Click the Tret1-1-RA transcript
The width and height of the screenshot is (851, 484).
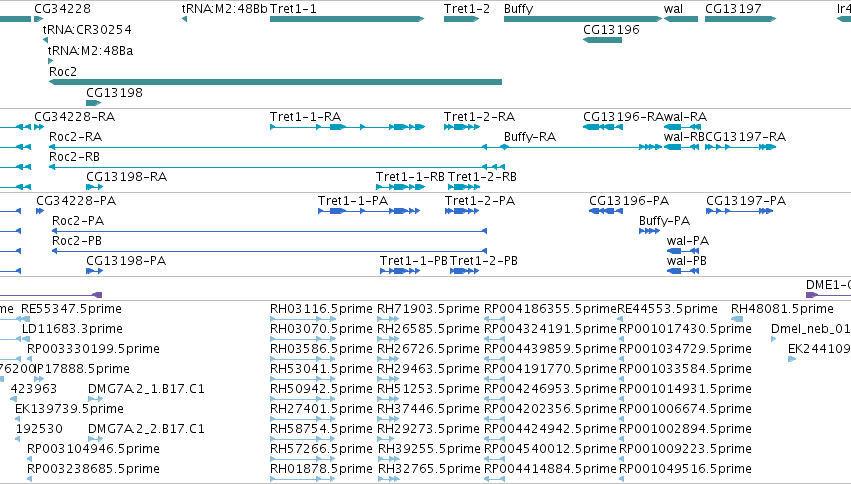[347, 127]
